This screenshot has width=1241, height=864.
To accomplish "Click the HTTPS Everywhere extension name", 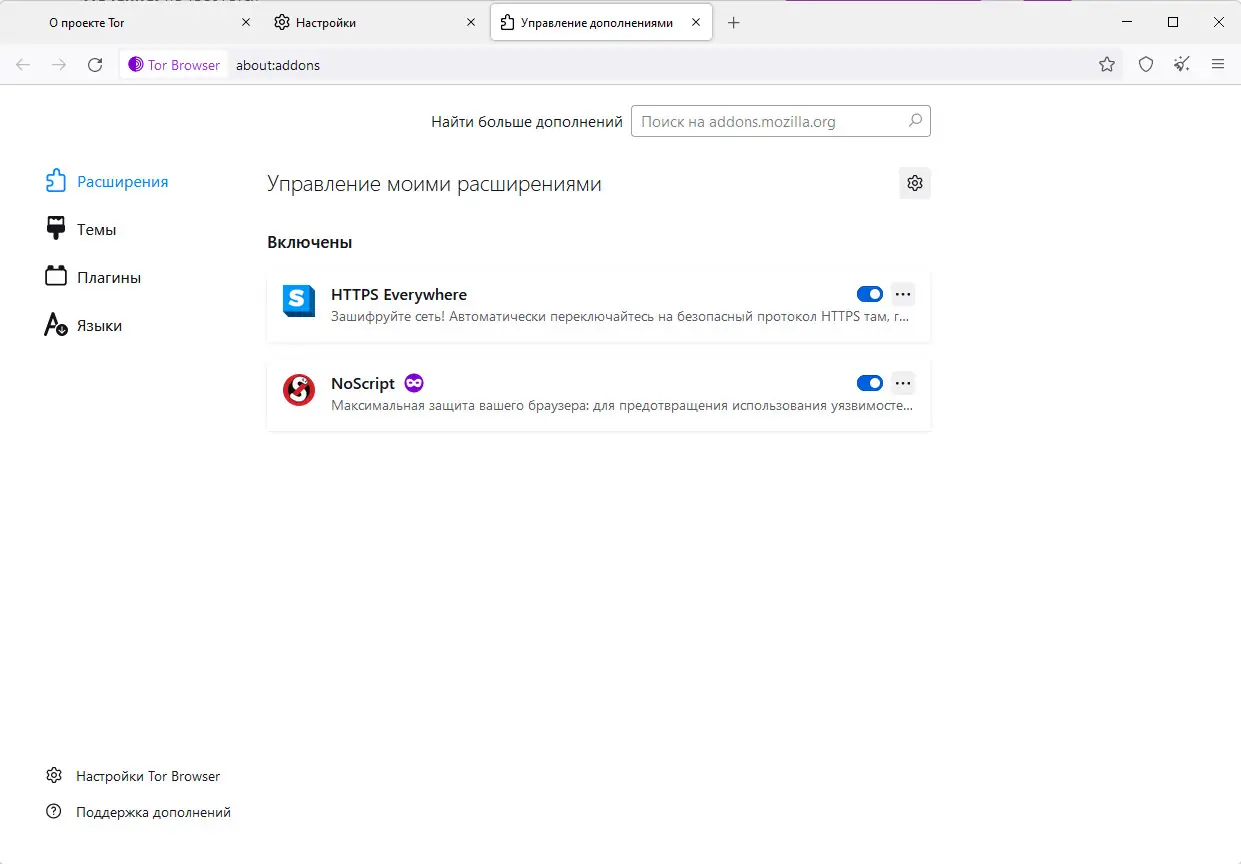I will (x=399, y=294).
